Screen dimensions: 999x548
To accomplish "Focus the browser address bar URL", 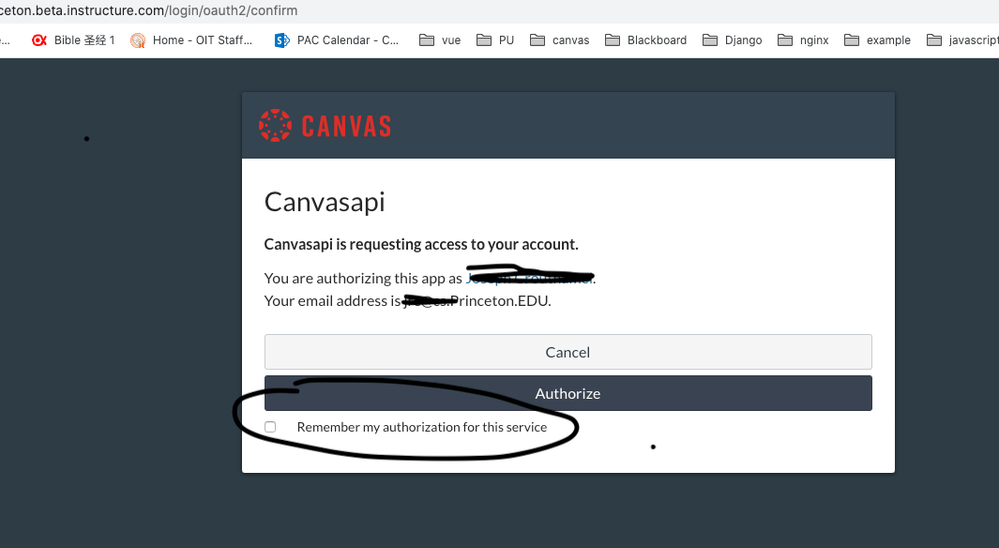I will tap(150, 10).
